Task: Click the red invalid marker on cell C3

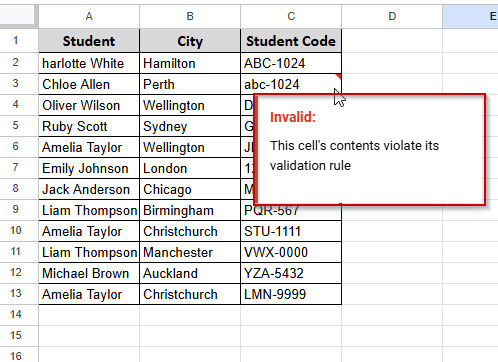Action: pos(338,77)
